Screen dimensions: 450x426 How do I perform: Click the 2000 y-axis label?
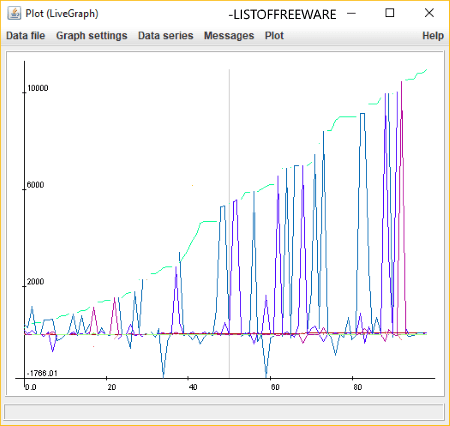pyautogui.click(x=35, y=282)
